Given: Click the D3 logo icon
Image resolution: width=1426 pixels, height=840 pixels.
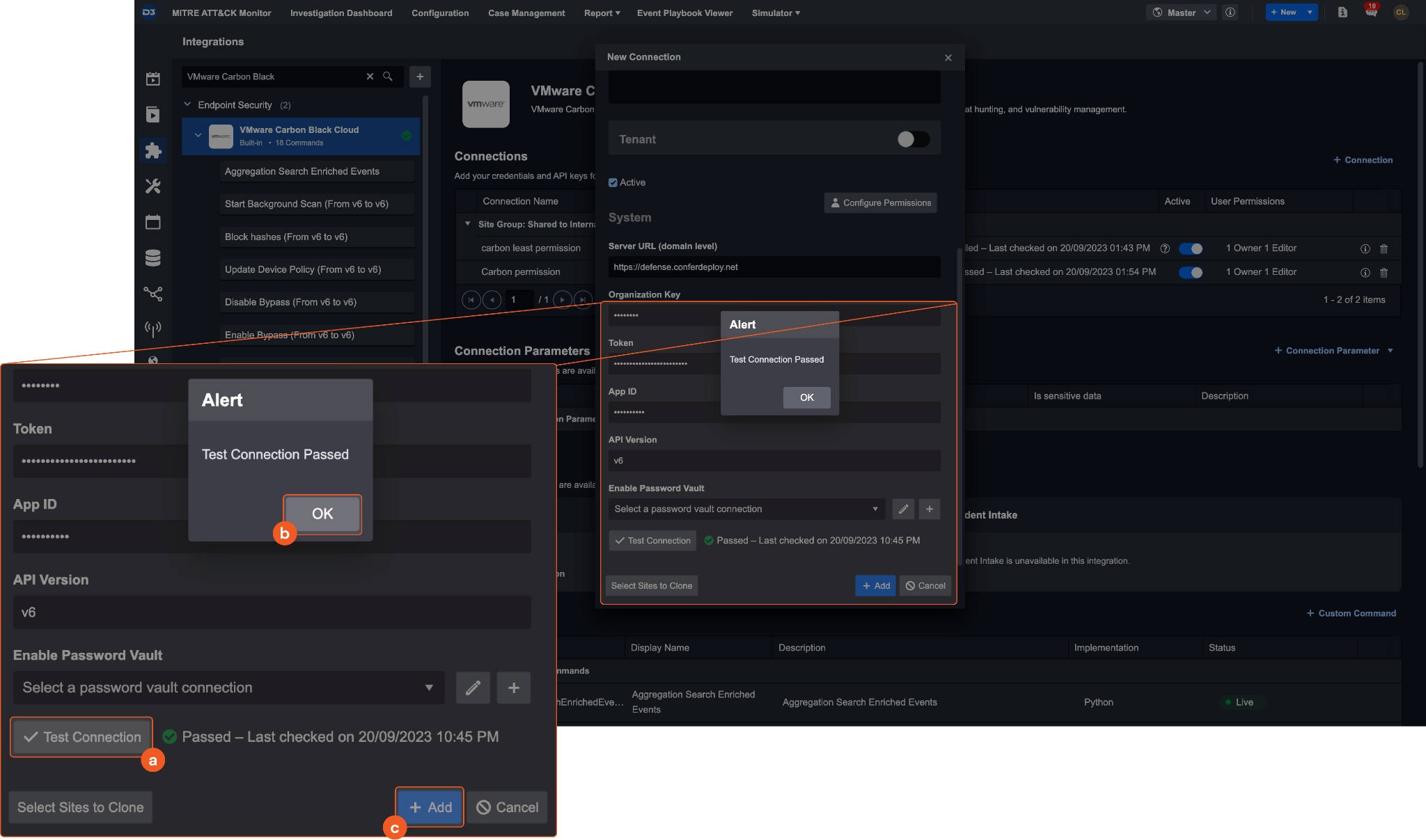Looking at the screenshot, I should [149, 13].
